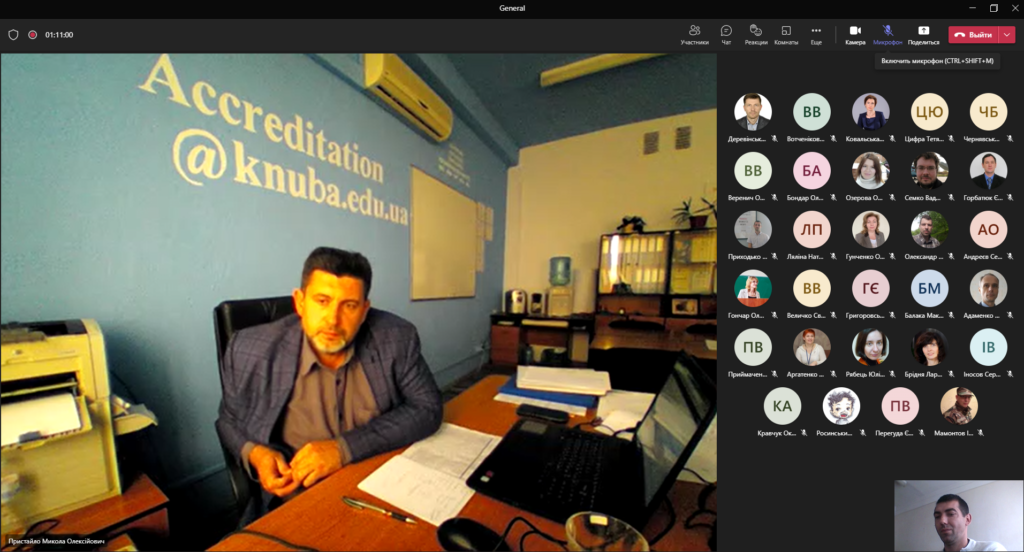
Task: Select Балака Мак... БМ avatar
Action: tap(929, 288)
